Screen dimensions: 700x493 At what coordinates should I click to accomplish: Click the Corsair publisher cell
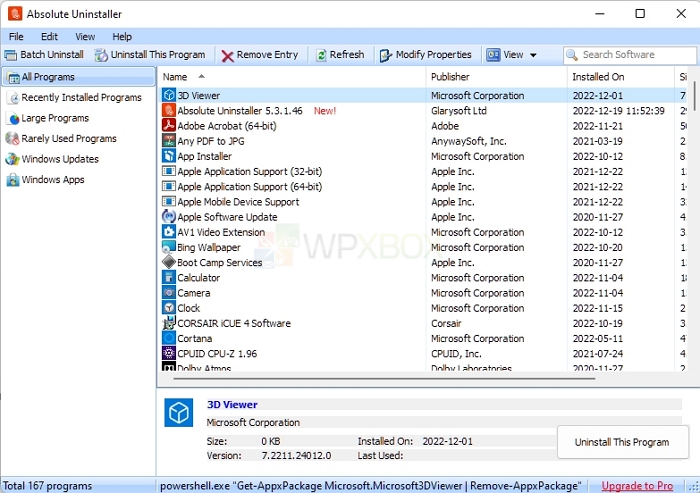[x=446, y=323]
